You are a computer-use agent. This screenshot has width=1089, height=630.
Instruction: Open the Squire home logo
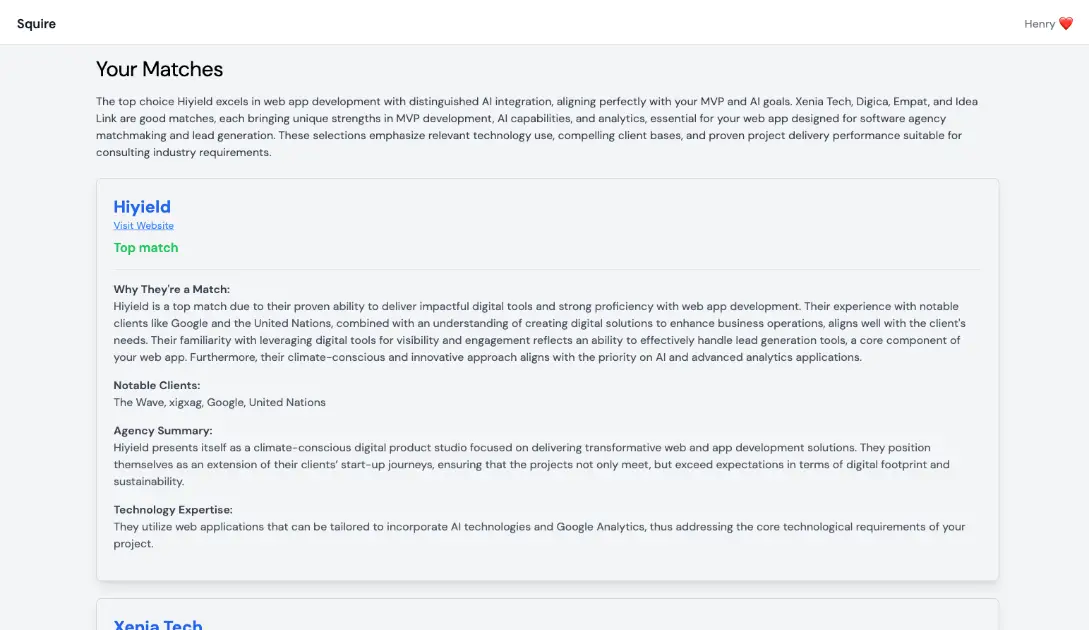(36, 24)
